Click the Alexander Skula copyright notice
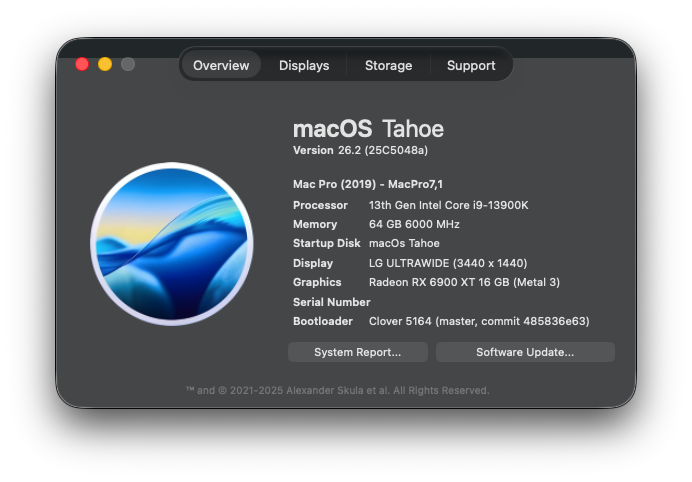This screenshot has width=692, height=482. click(338, 390)
